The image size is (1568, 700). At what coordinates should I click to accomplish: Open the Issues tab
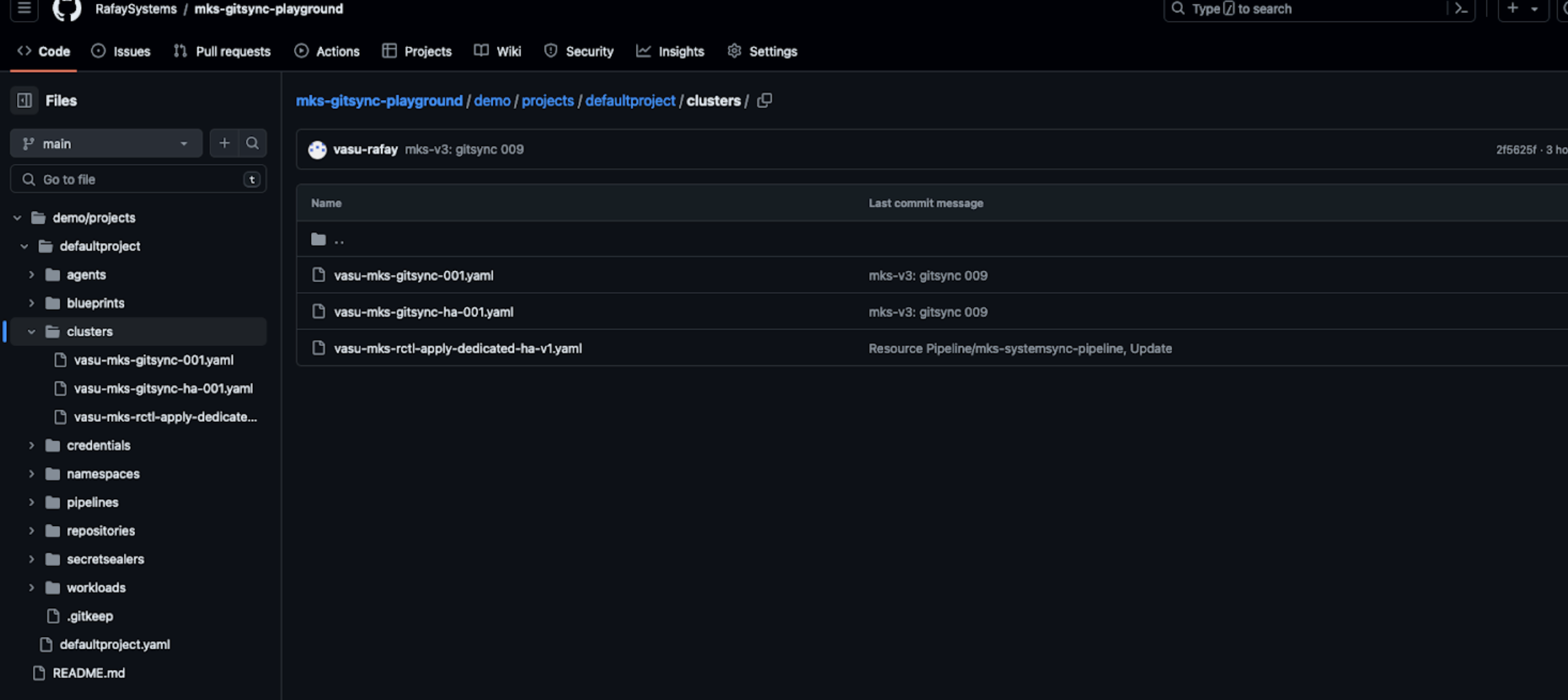tap(121, 51)
